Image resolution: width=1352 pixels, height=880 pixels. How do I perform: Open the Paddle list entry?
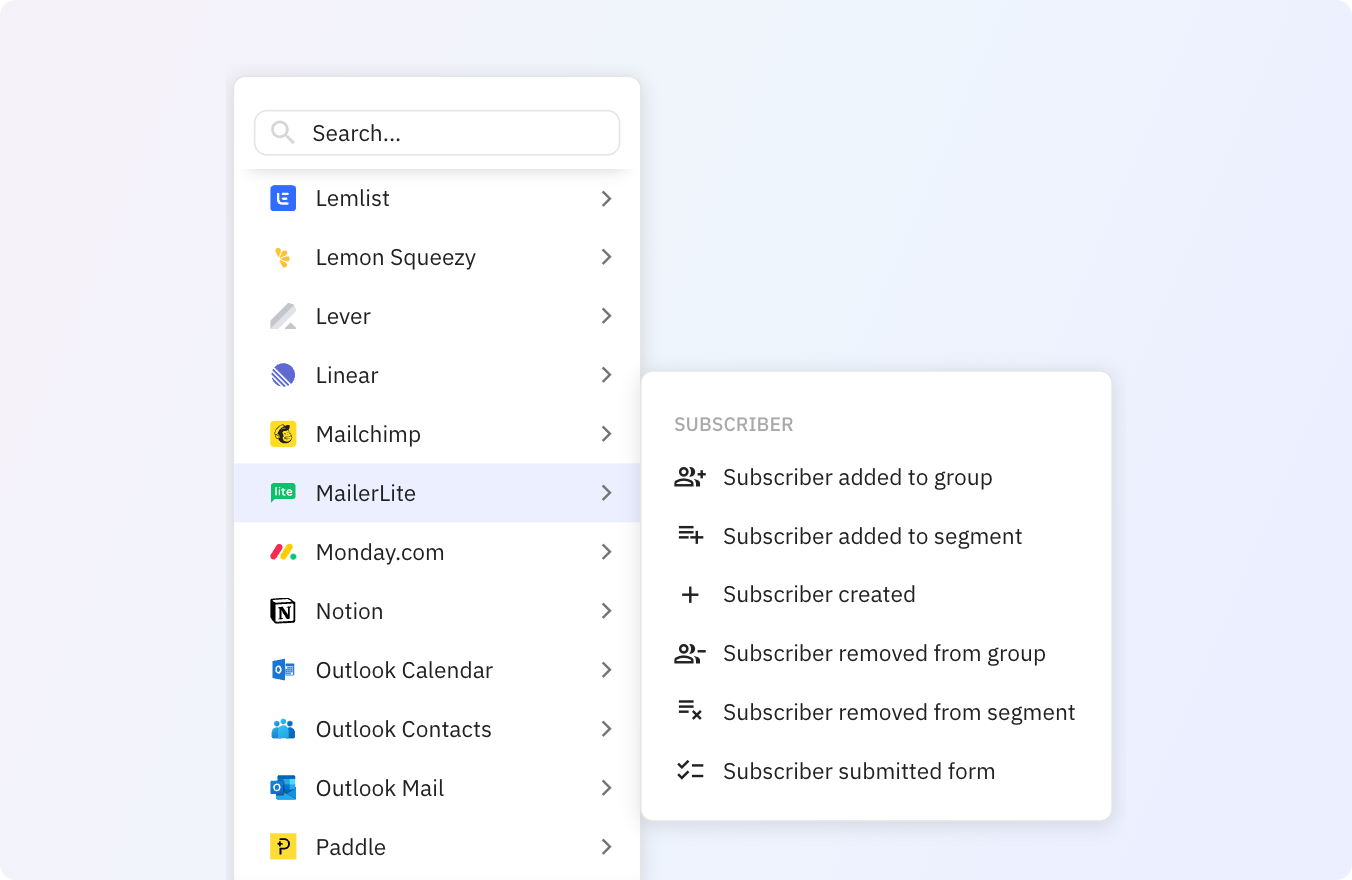(x=437, y=847)
